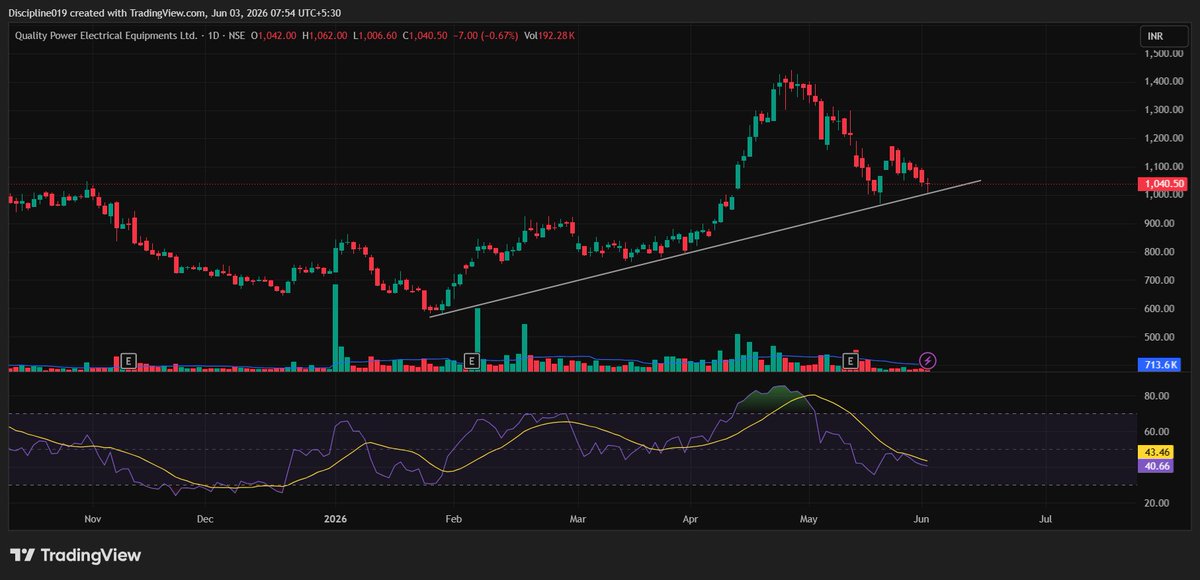Click the May label on time axis
Image resolution: width=1200 pixels, height=580 pixels.
[811, 520]
